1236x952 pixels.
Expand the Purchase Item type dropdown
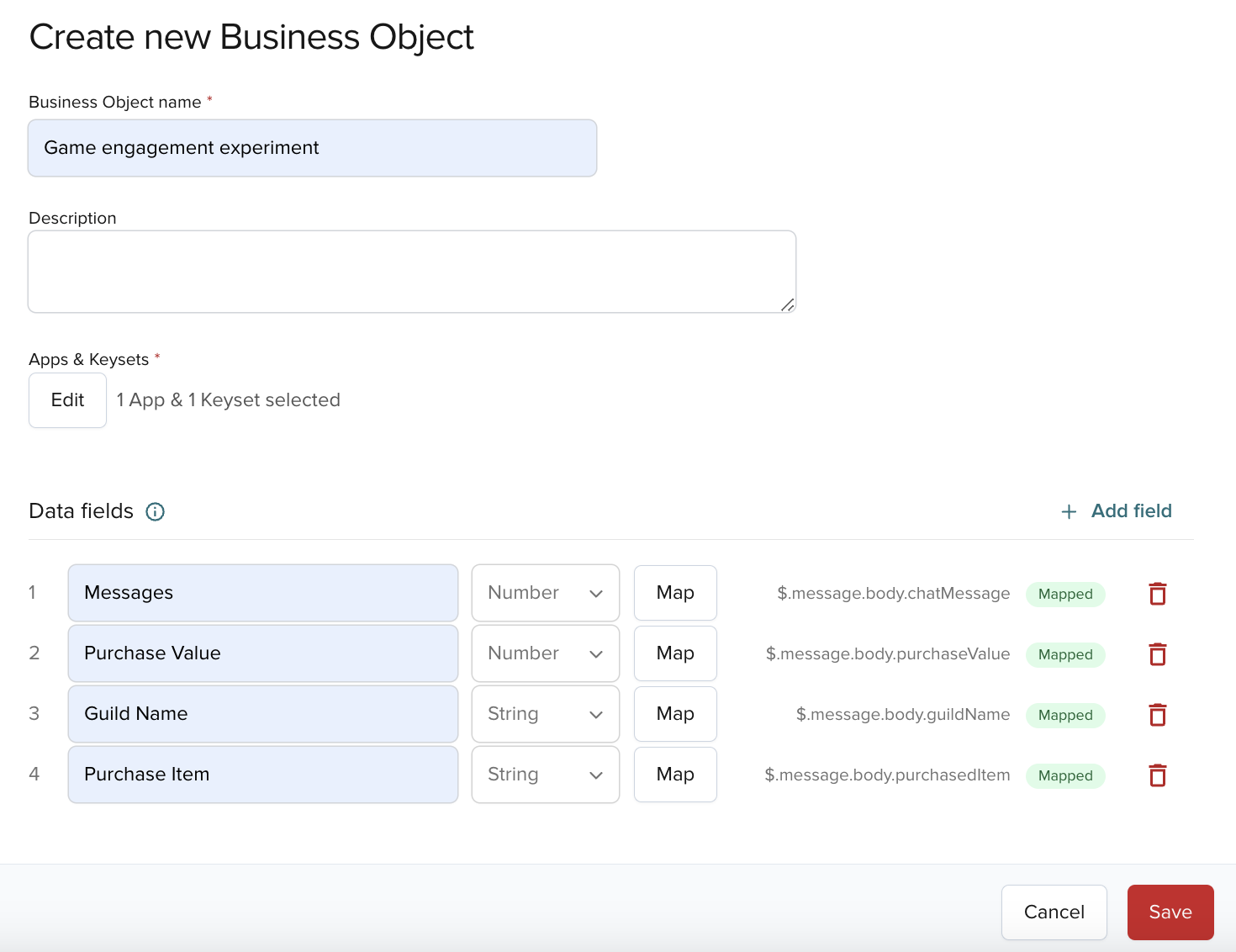[x=545, y=775]
